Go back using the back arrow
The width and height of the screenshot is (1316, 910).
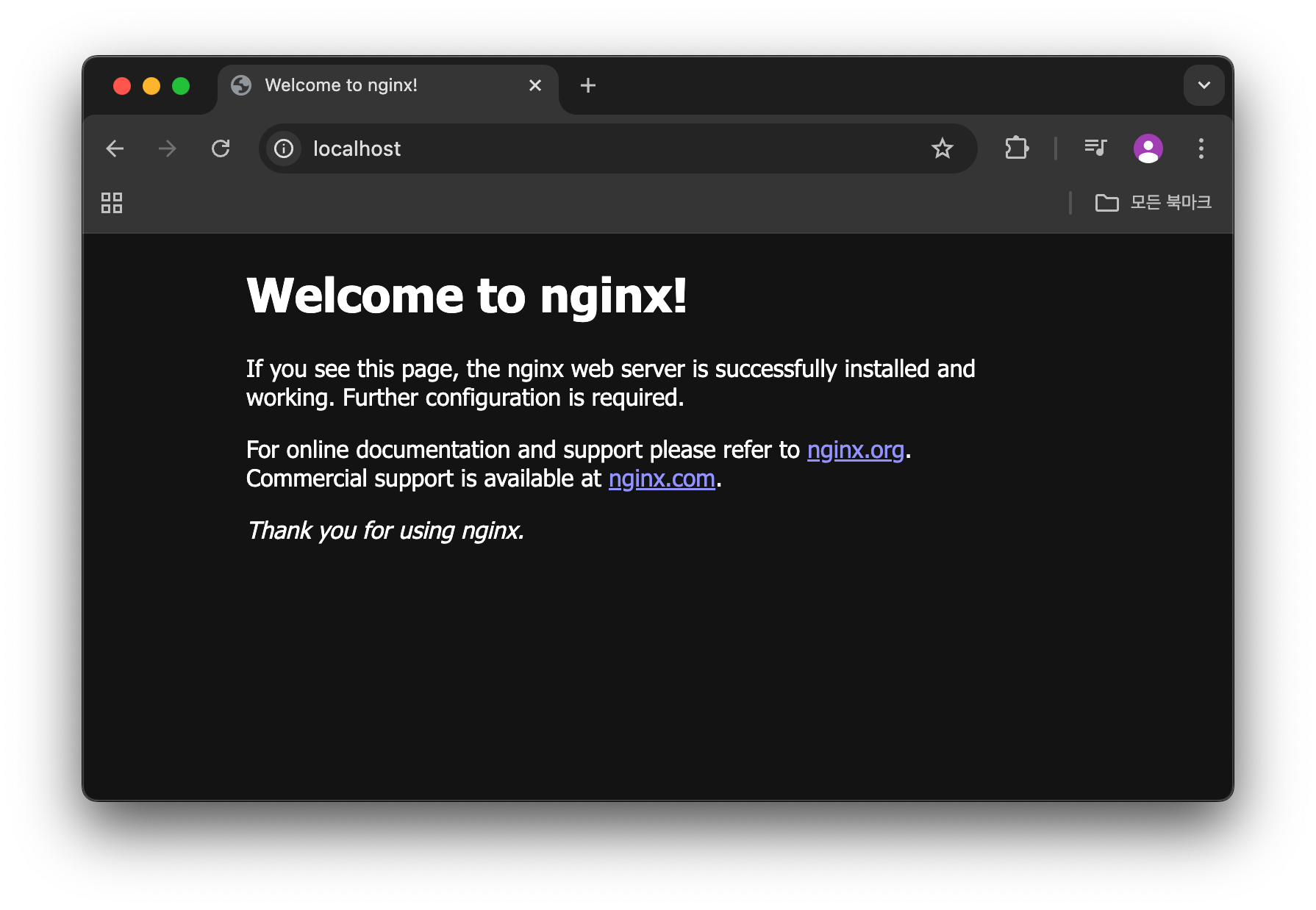click(x=115, y=148)
